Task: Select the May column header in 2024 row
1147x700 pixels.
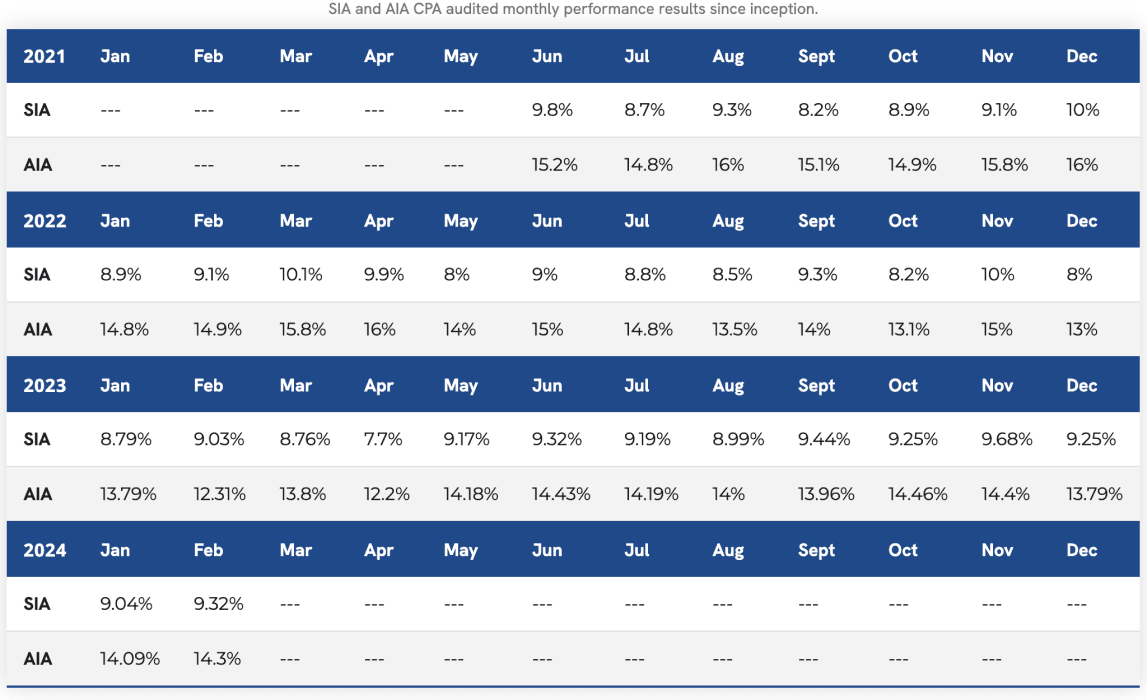Action: 460,550
